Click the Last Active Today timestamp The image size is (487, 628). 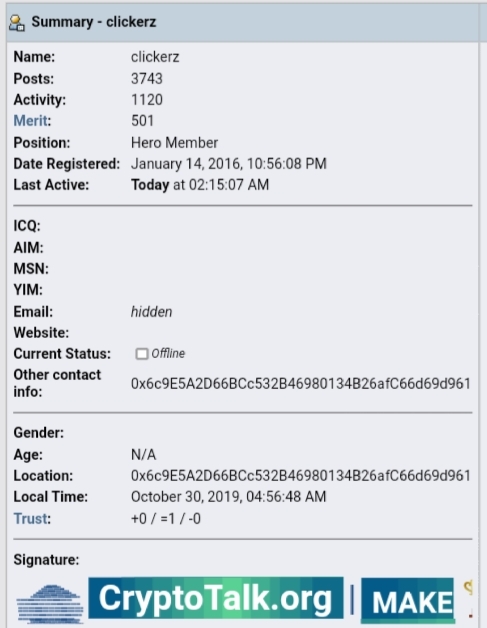tap(200, 185)
